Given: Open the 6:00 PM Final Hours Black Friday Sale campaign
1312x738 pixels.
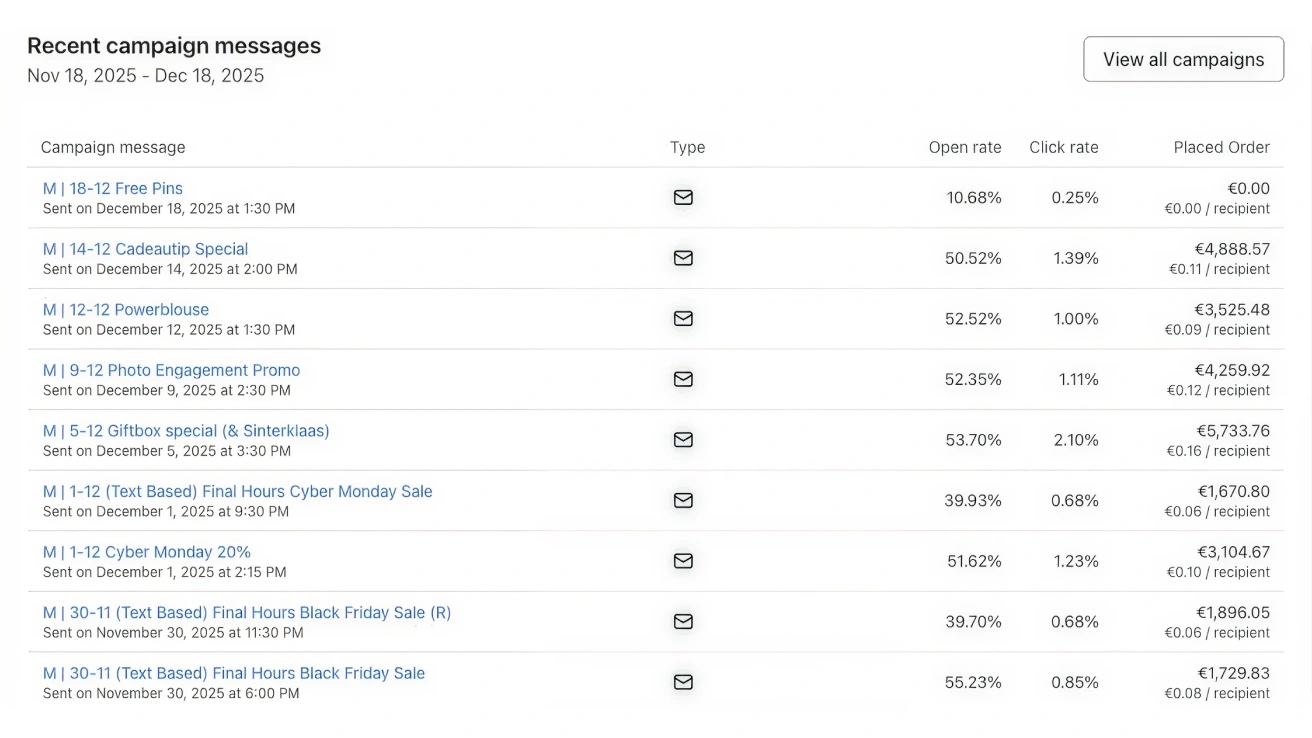Looking at the screenshot, I should (x=234, y=673).
